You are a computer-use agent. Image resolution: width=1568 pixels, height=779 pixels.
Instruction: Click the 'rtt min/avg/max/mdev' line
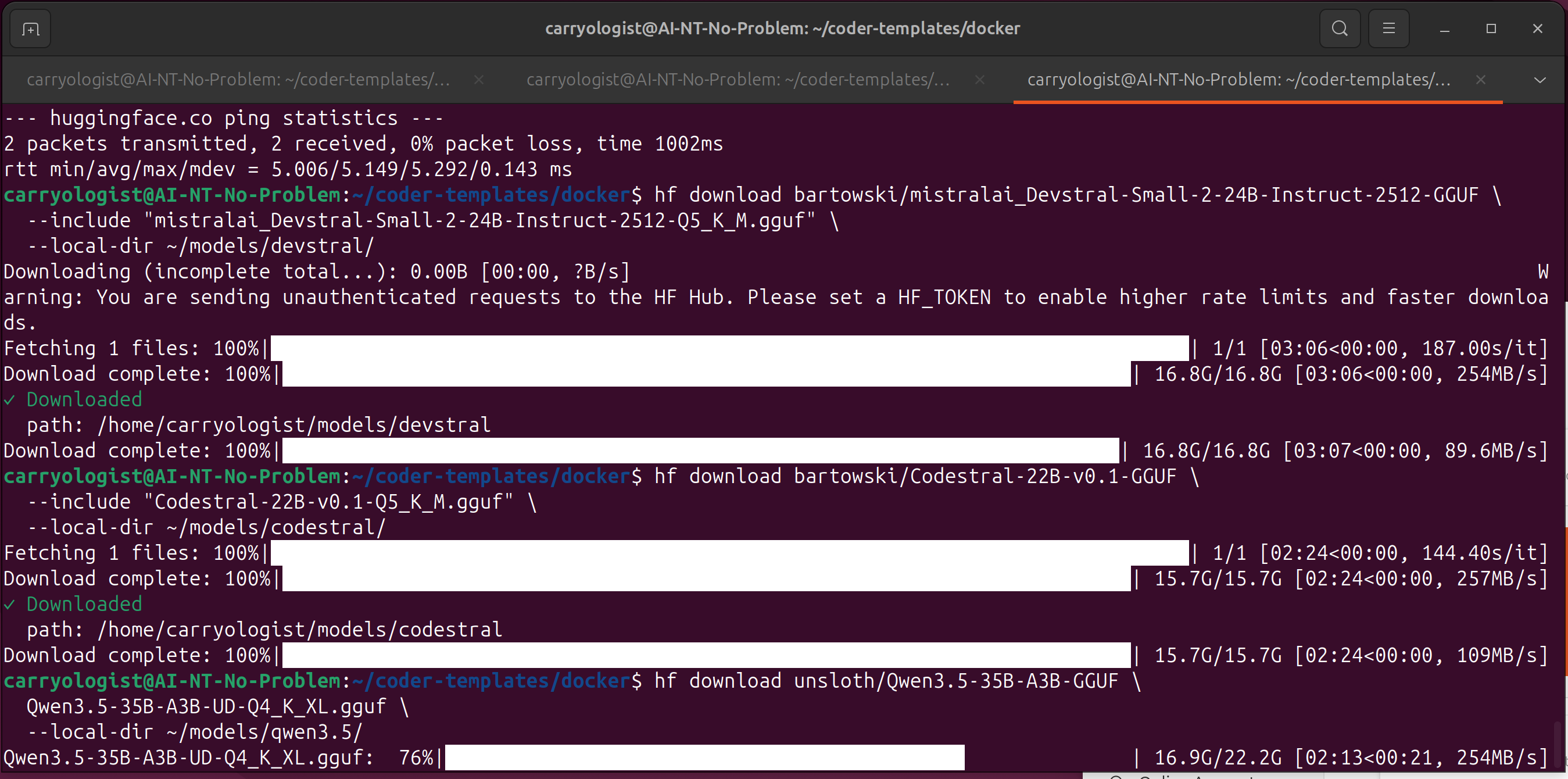(288, 169)
